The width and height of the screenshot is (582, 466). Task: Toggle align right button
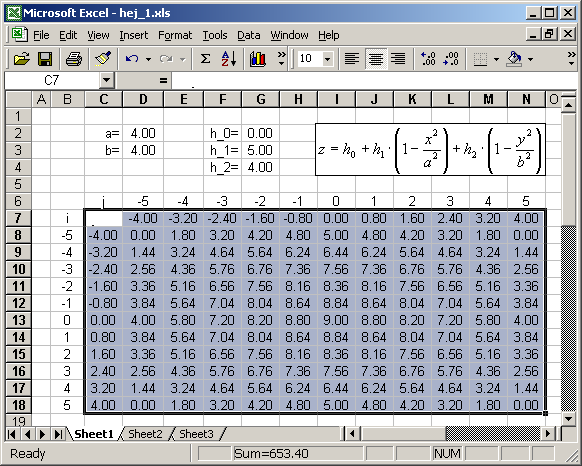point(398,59)
